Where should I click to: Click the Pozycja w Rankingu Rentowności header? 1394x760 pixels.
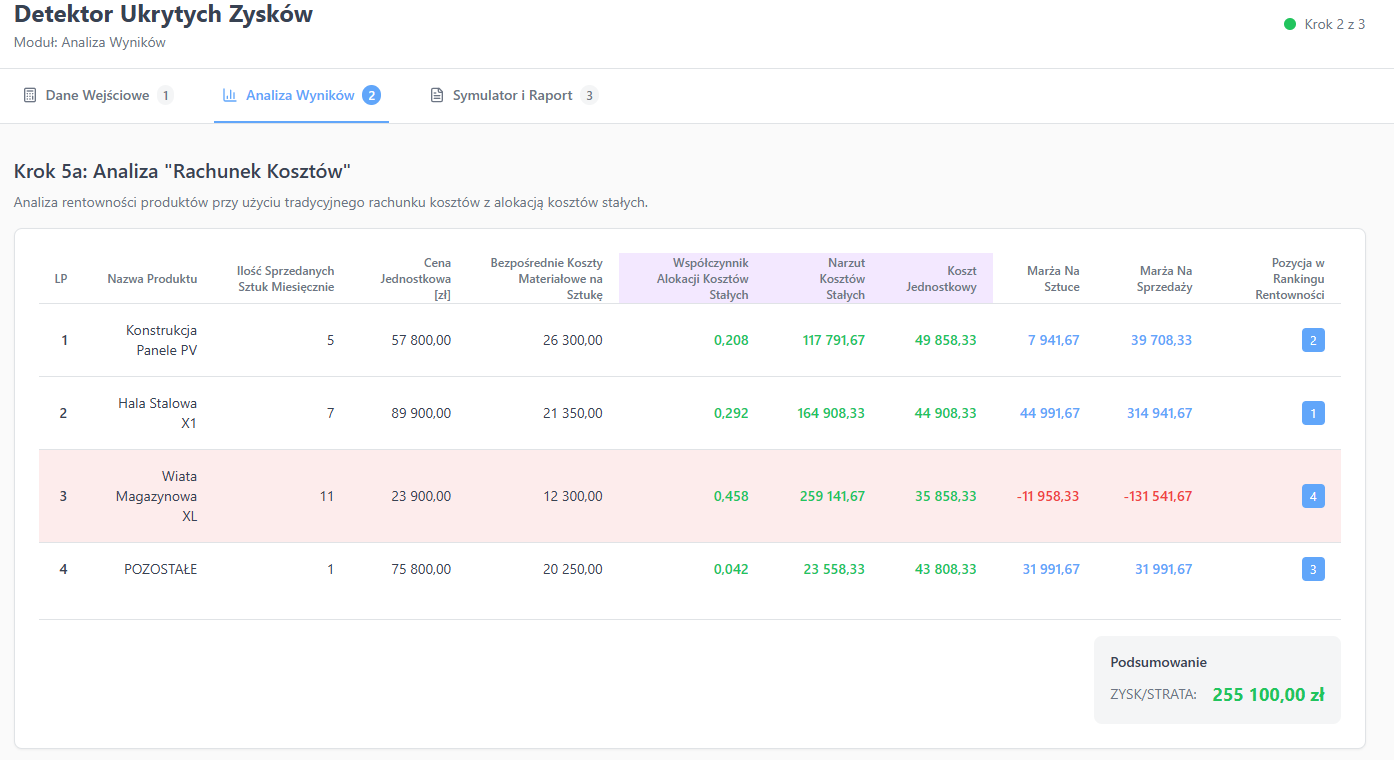pos(1289,279)
